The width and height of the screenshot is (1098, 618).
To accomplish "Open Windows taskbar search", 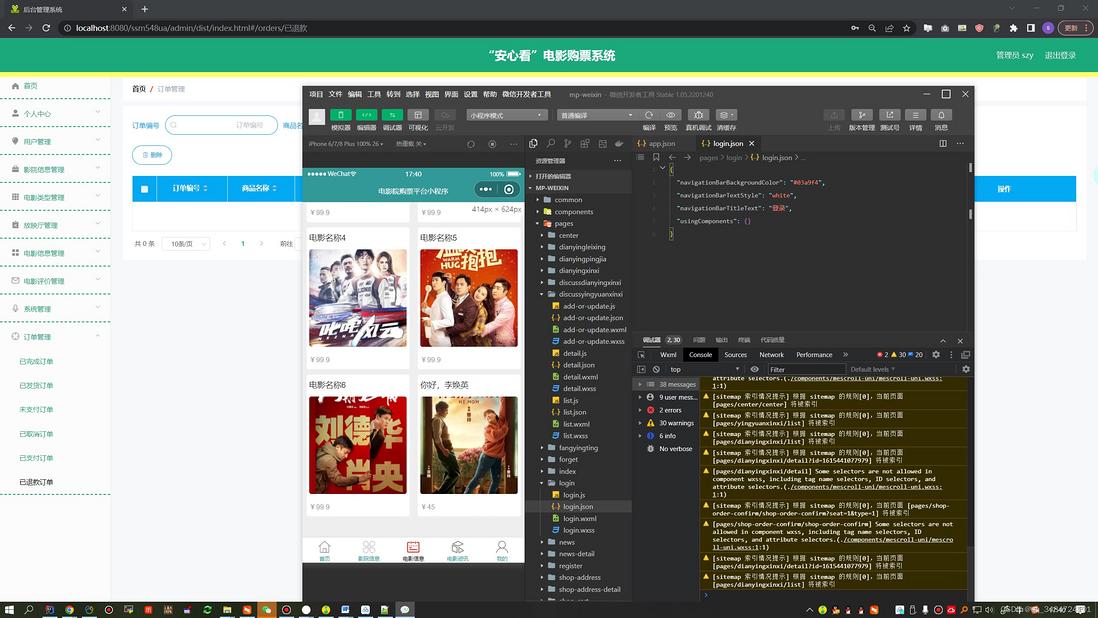I will pyautogui.click(x=29, y=610).
